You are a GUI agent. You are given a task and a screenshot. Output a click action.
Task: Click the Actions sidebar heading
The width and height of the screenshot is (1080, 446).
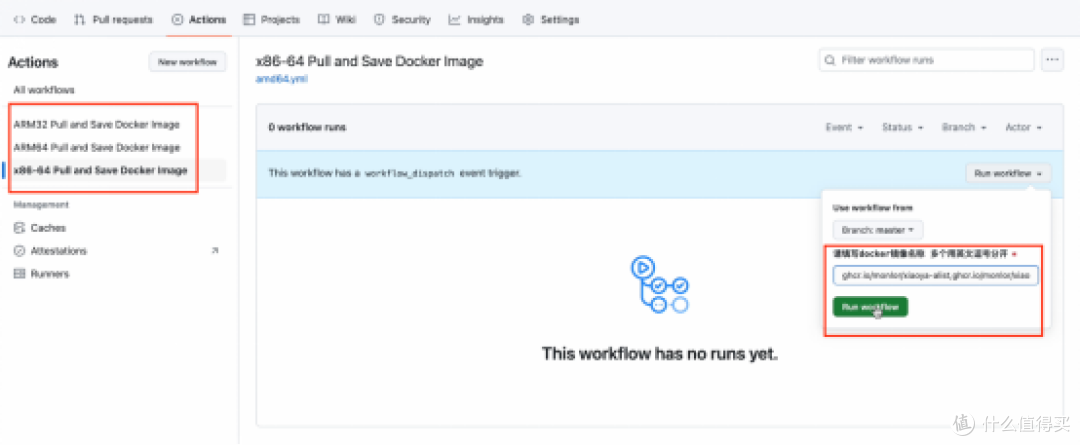click(33, 62)
